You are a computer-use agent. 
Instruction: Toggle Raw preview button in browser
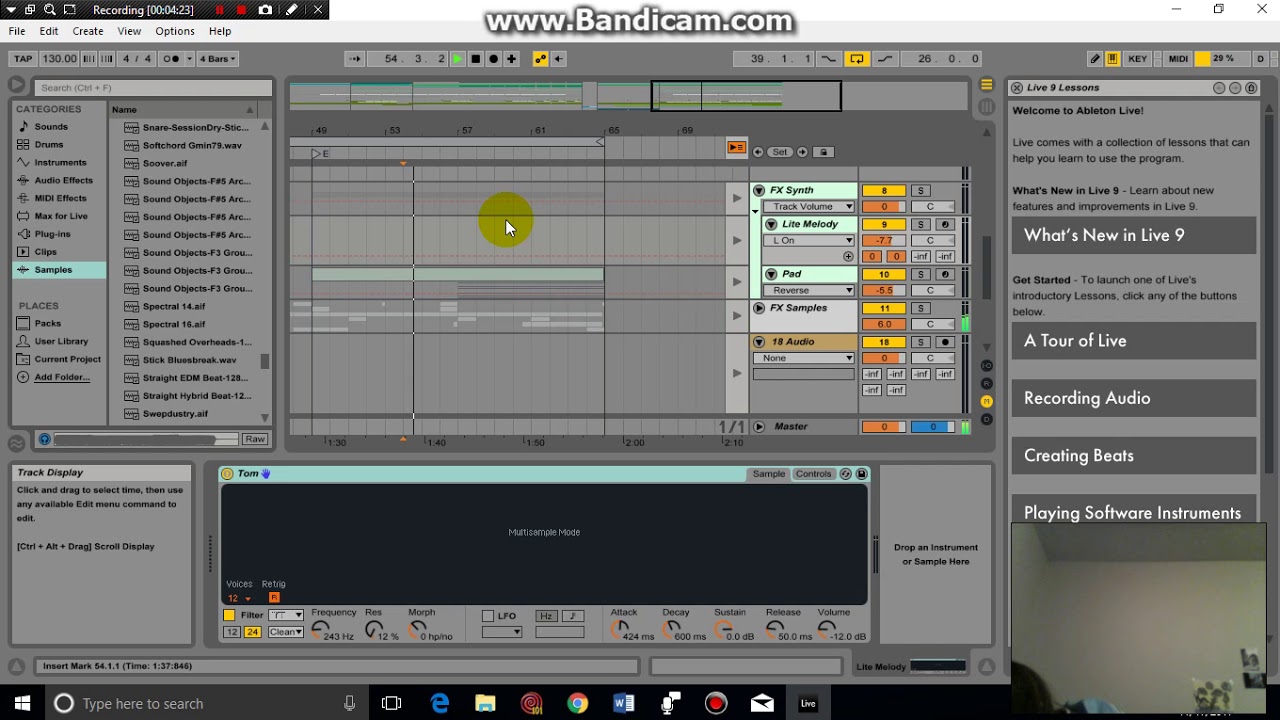pyautogui.click(x=255, y=439)
